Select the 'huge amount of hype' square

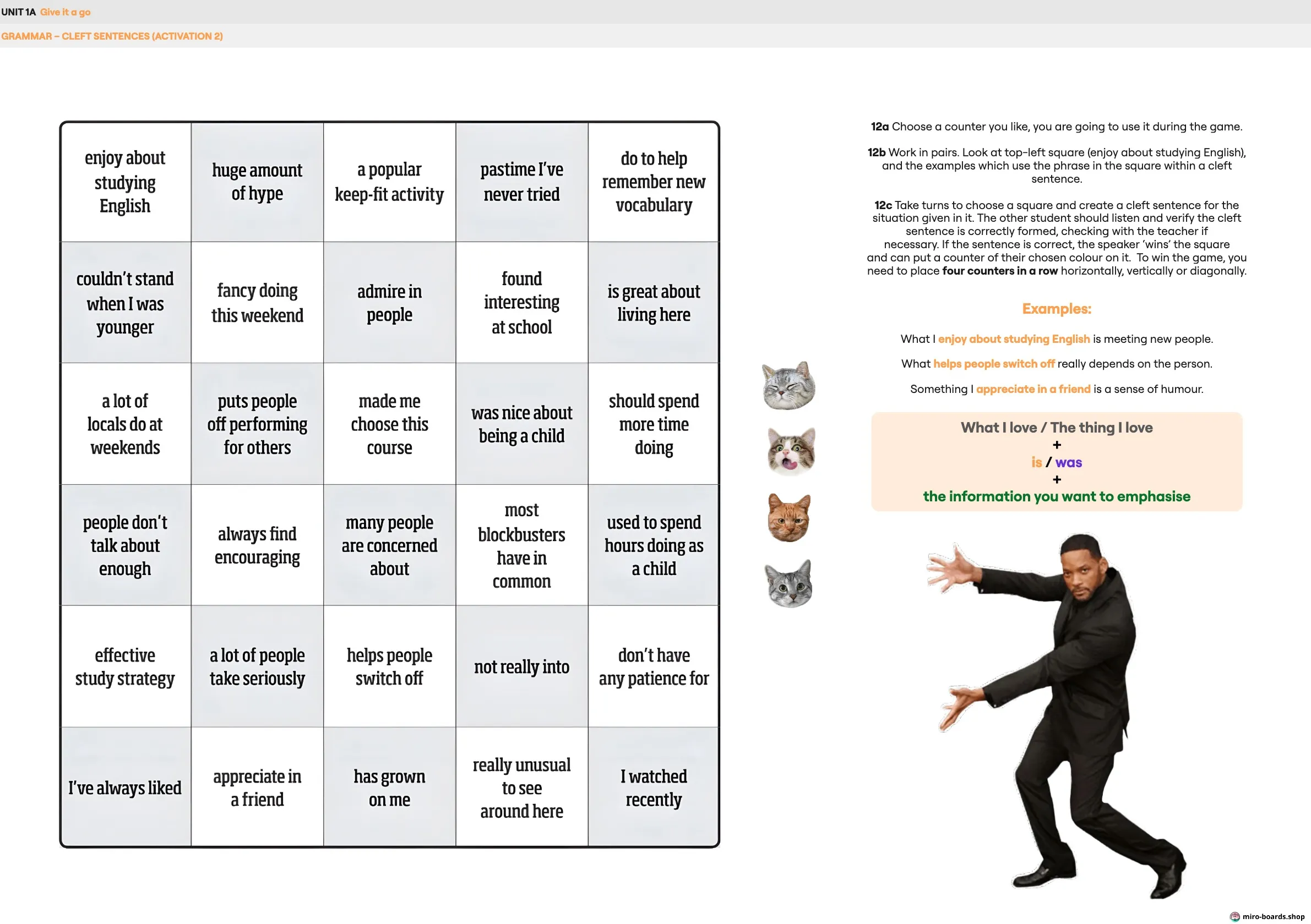pyautogui.click(x=257, y=182)
